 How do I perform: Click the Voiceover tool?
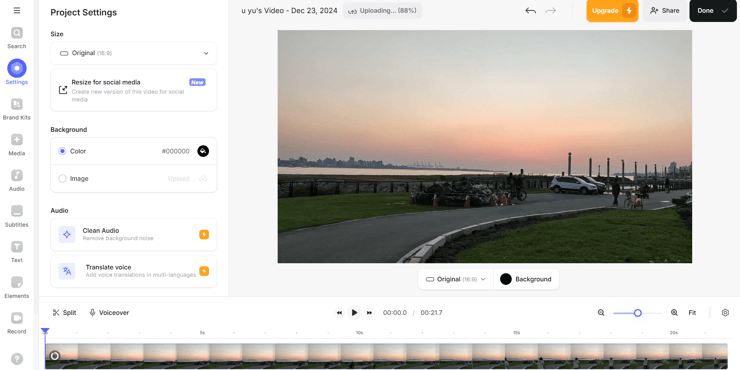(x=109, y=312)
